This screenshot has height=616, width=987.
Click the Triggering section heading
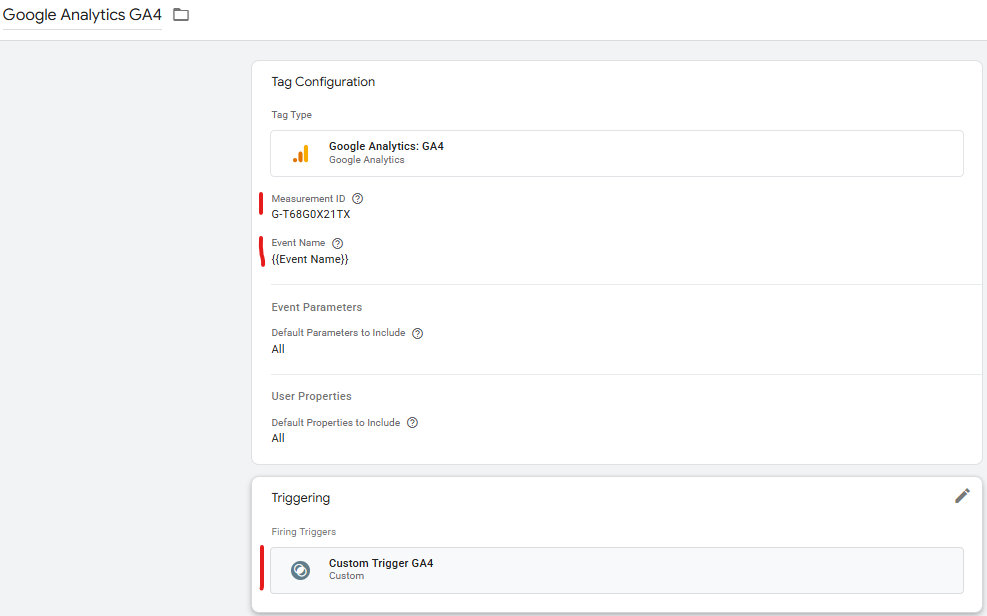(300, 498)
